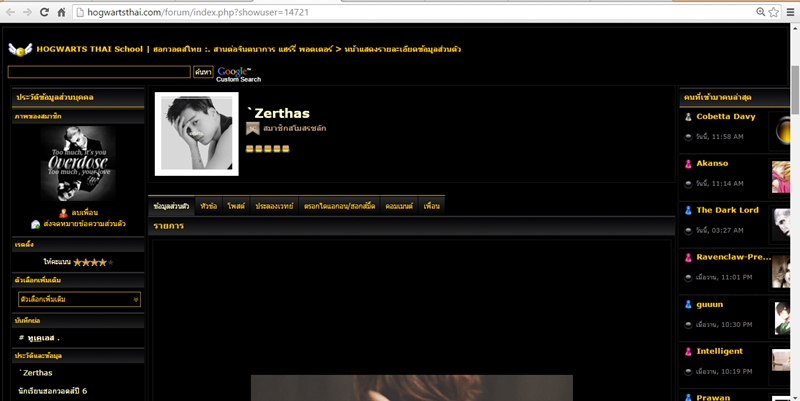Open Intelligent's profile link
The width and height of the screenshot is (800, 401).
(x=719, y=352)
